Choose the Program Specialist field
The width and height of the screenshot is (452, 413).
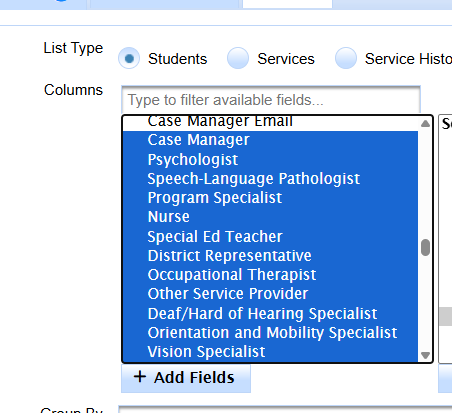click(x=270, y=198)
